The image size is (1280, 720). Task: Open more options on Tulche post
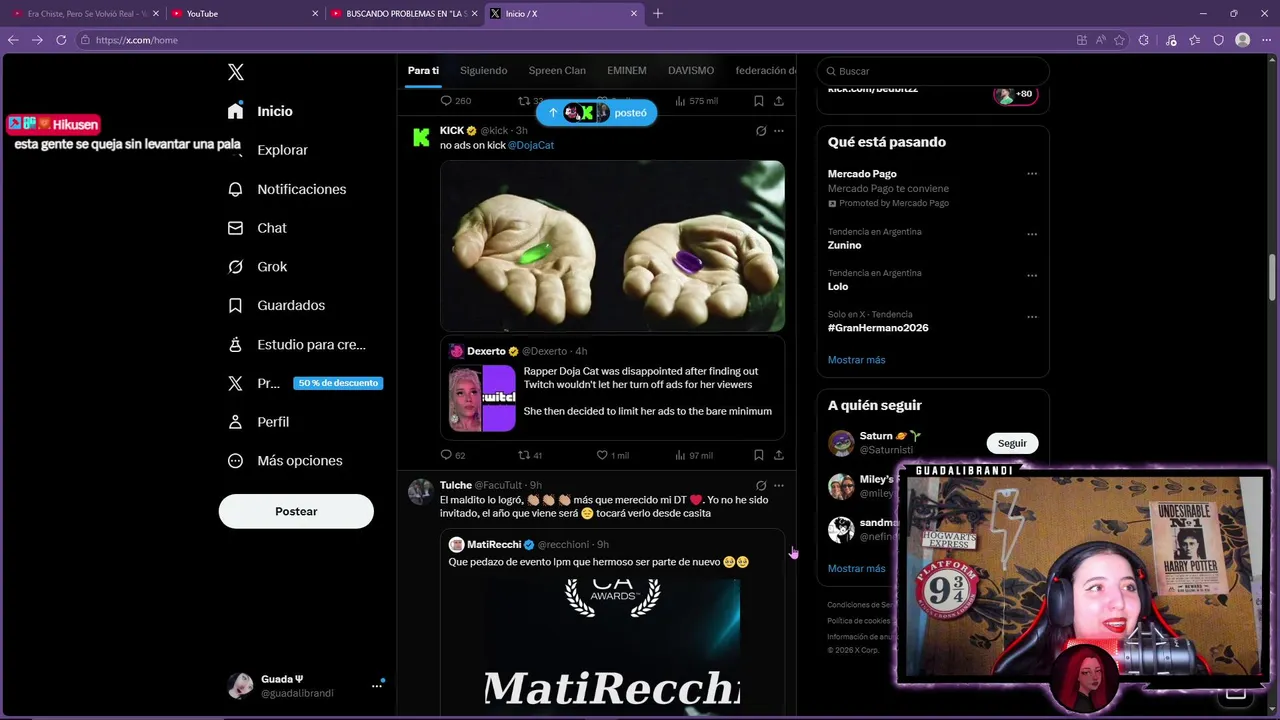[x=779, y=485]
